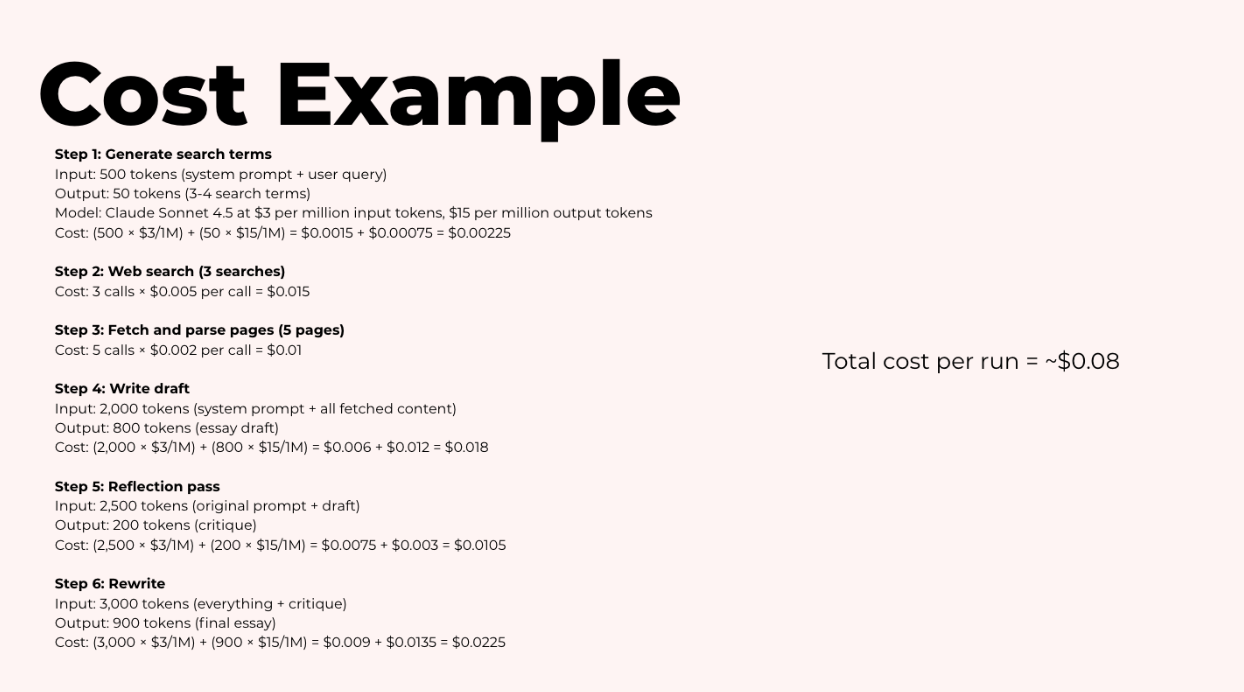This screenshot has height=692, width=1244.
Task: Click the cost line for 5 fetch calls
Action: point(178,350)
